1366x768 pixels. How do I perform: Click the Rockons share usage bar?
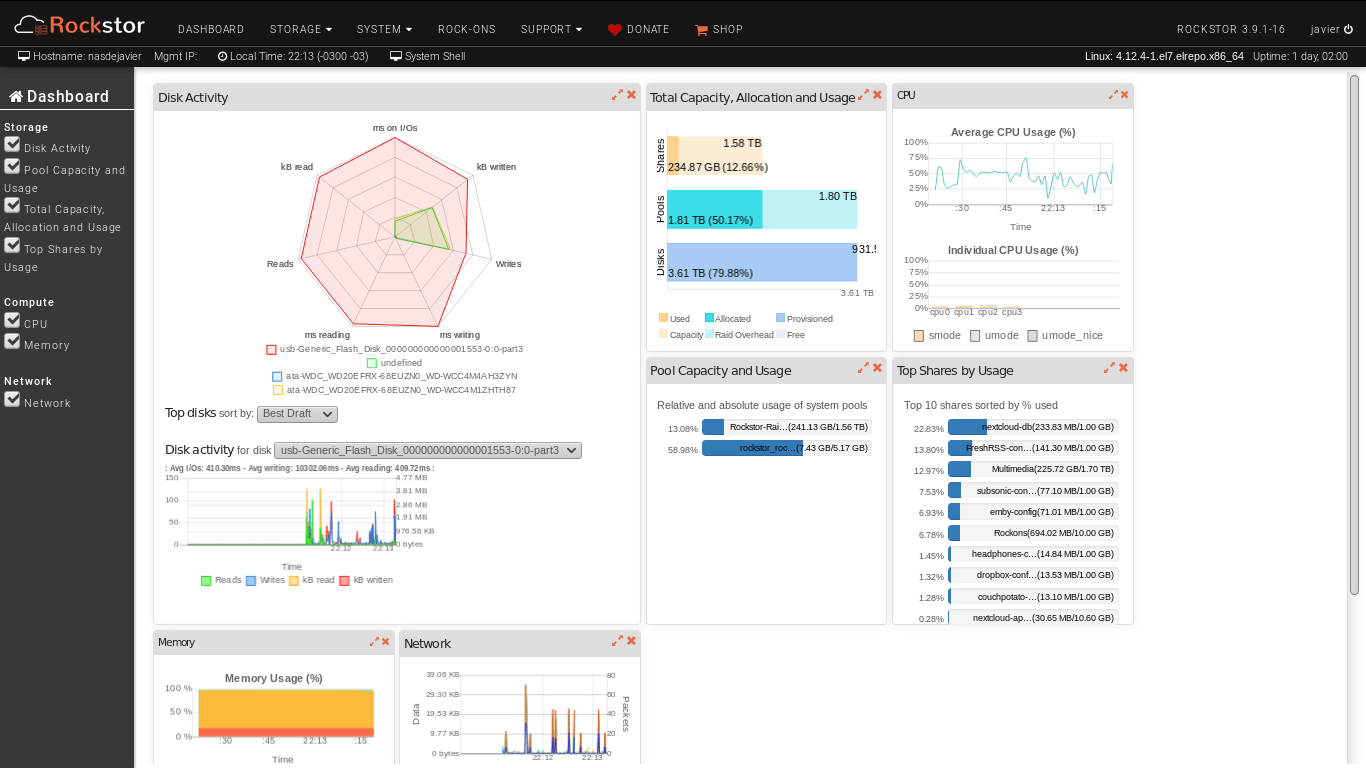click(1033, 533)
